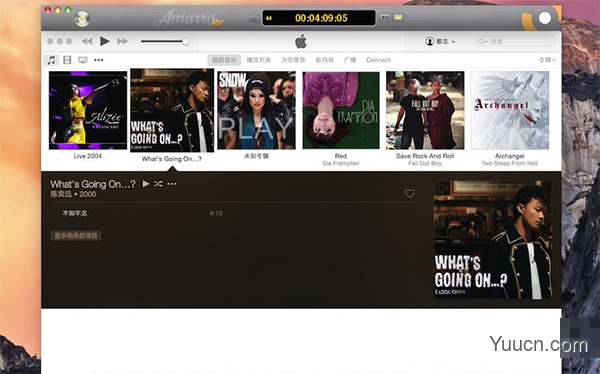
Task: Click the Amarra power button
Action: tap(82, 18)
